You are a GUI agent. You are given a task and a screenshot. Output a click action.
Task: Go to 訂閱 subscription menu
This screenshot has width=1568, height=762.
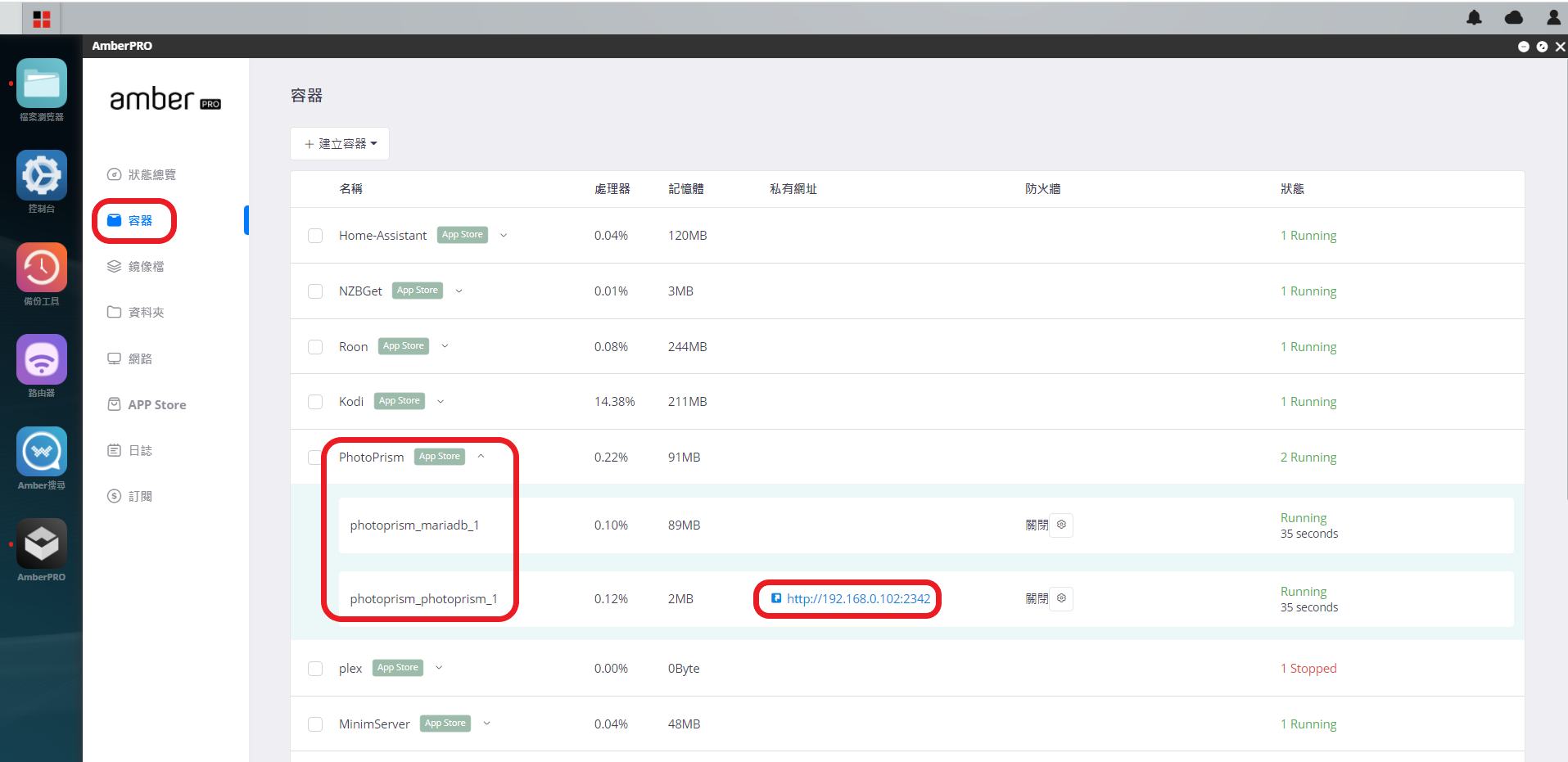[x=130, y=496]
